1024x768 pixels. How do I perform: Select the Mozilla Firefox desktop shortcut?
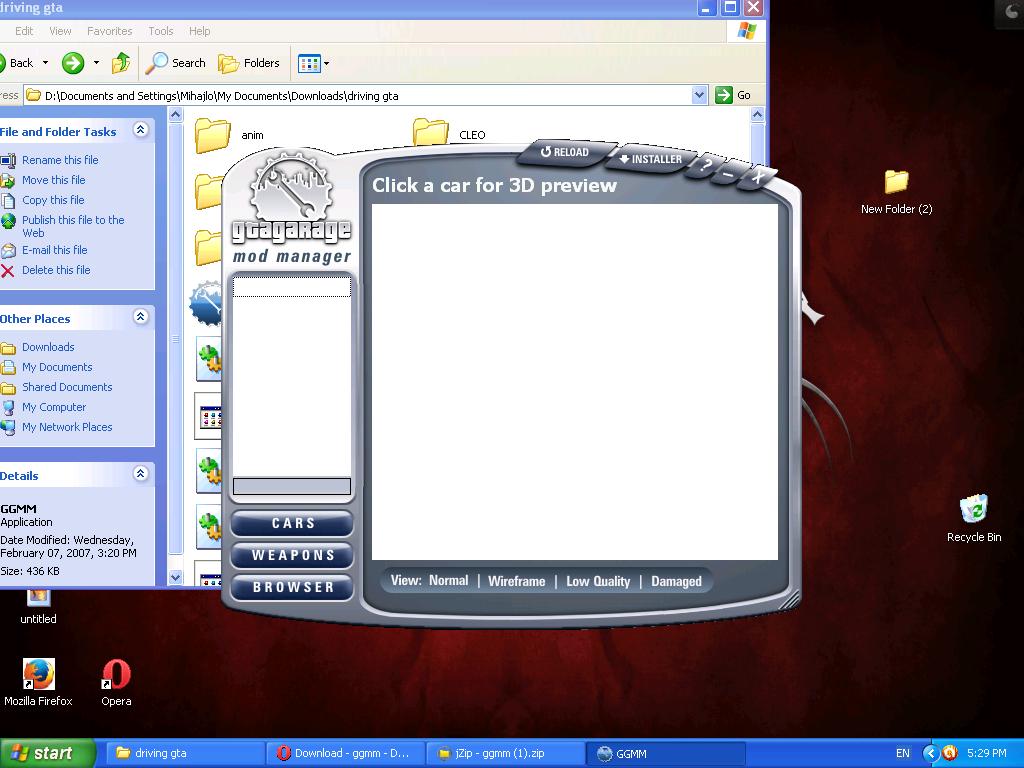click(x=39, y=683)
